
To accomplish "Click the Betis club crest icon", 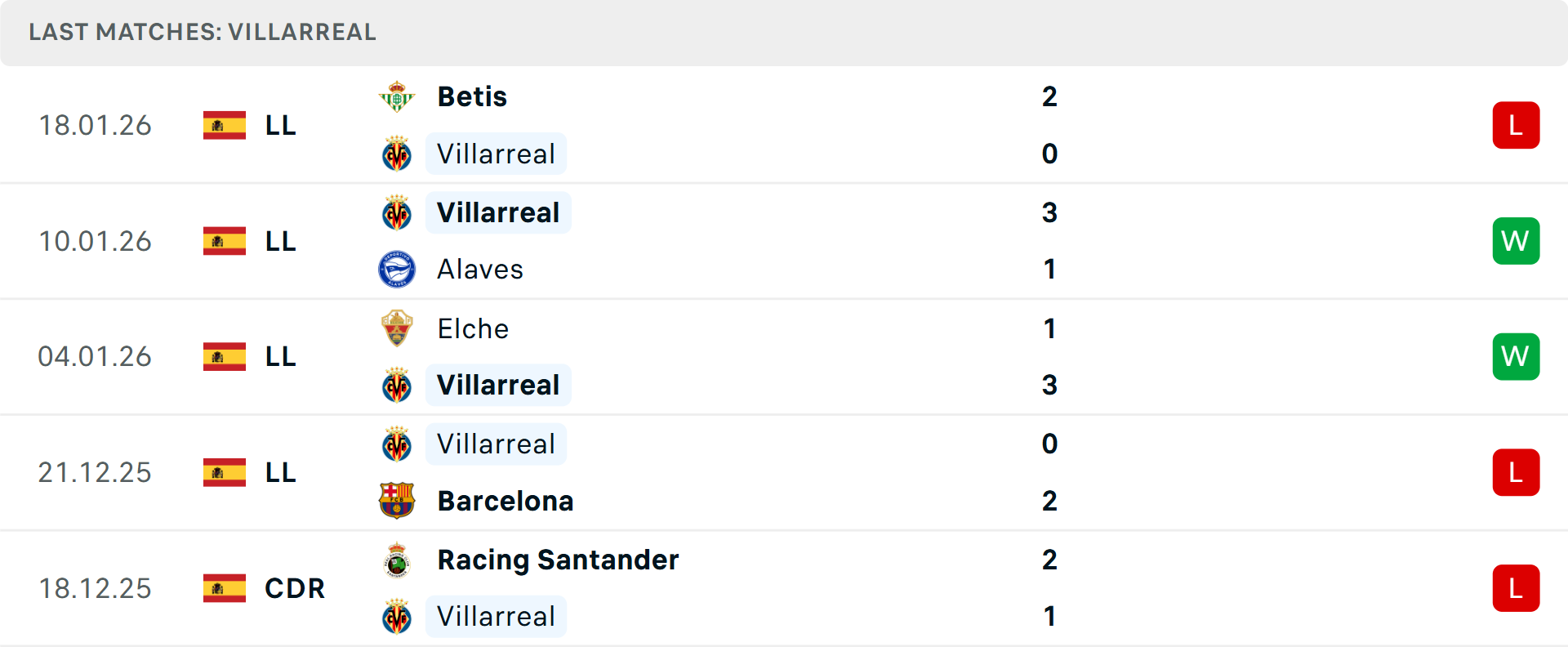I will click(397, 97).
